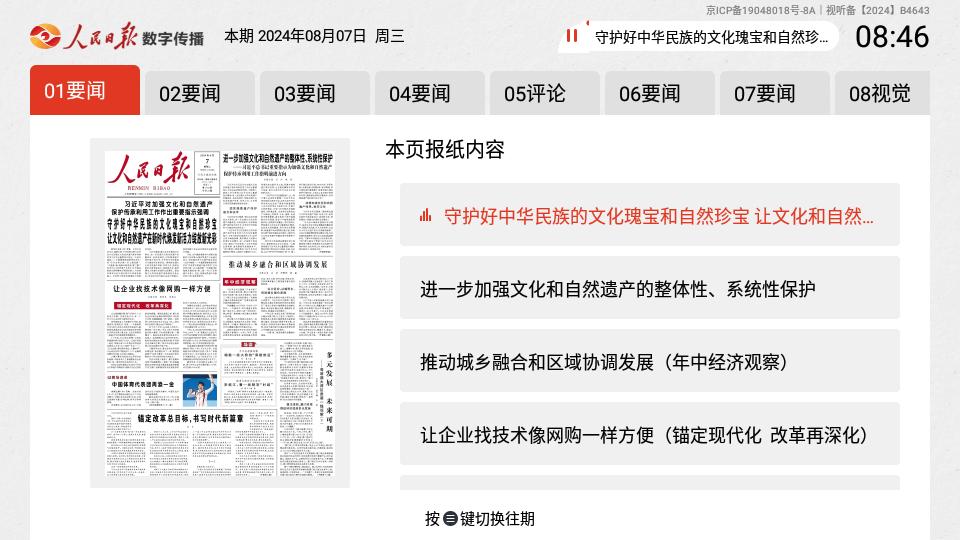The width and height of the screenshot is (960, 540).
Task: Select the 07要闻 tab
Action: pos(774,93)
